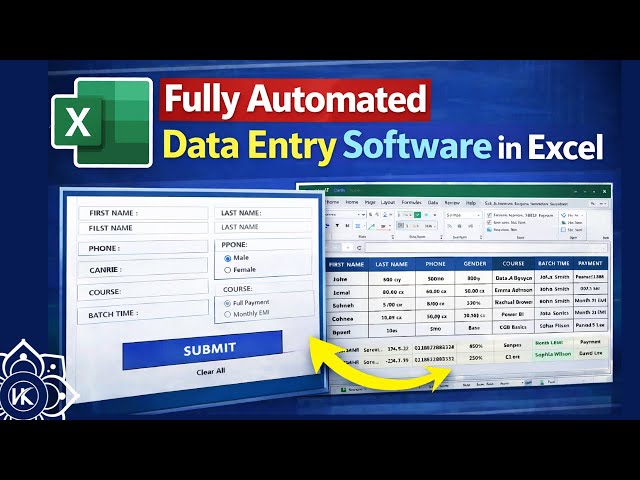Viewport: 640px width, 480px height.
Task: Select the GENDER table header cell
Action: point(474,264)
